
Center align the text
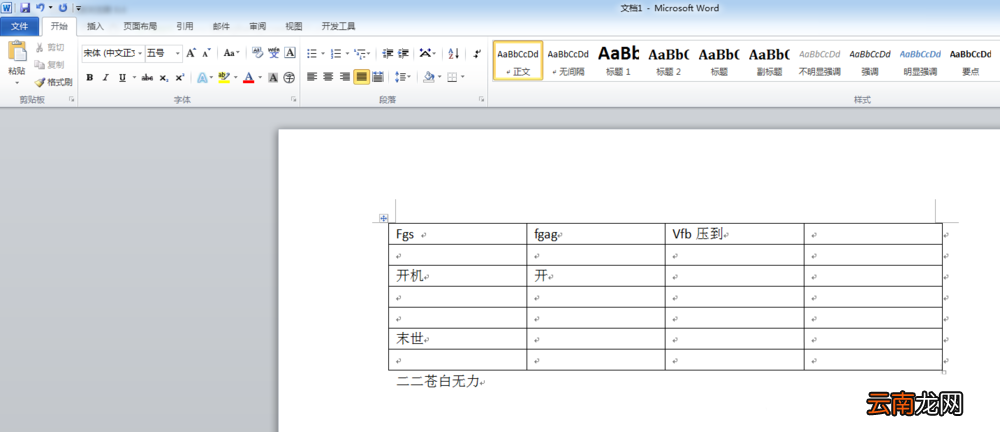pos(328,77)
